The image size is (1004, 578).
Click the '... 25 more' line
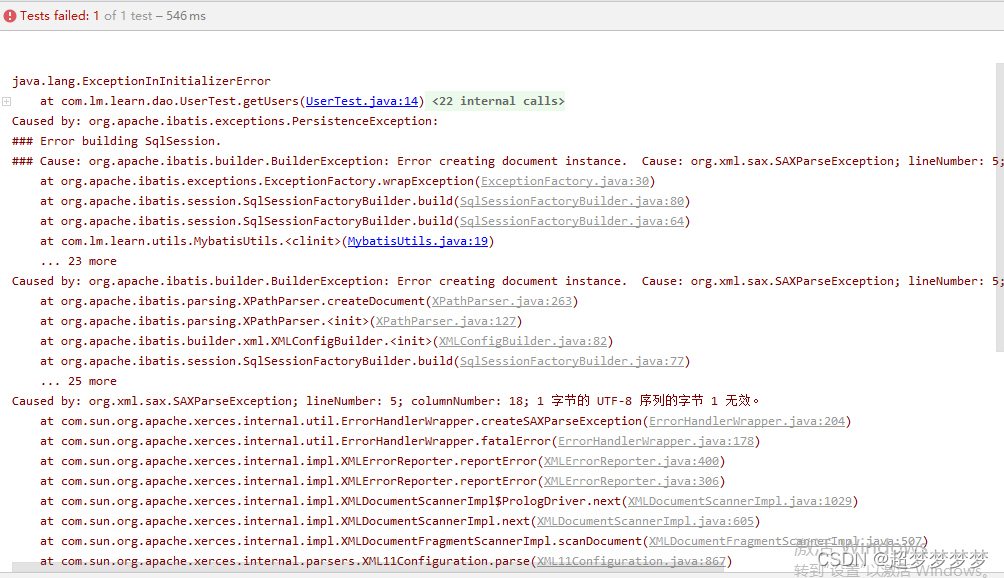pos(78,381)
